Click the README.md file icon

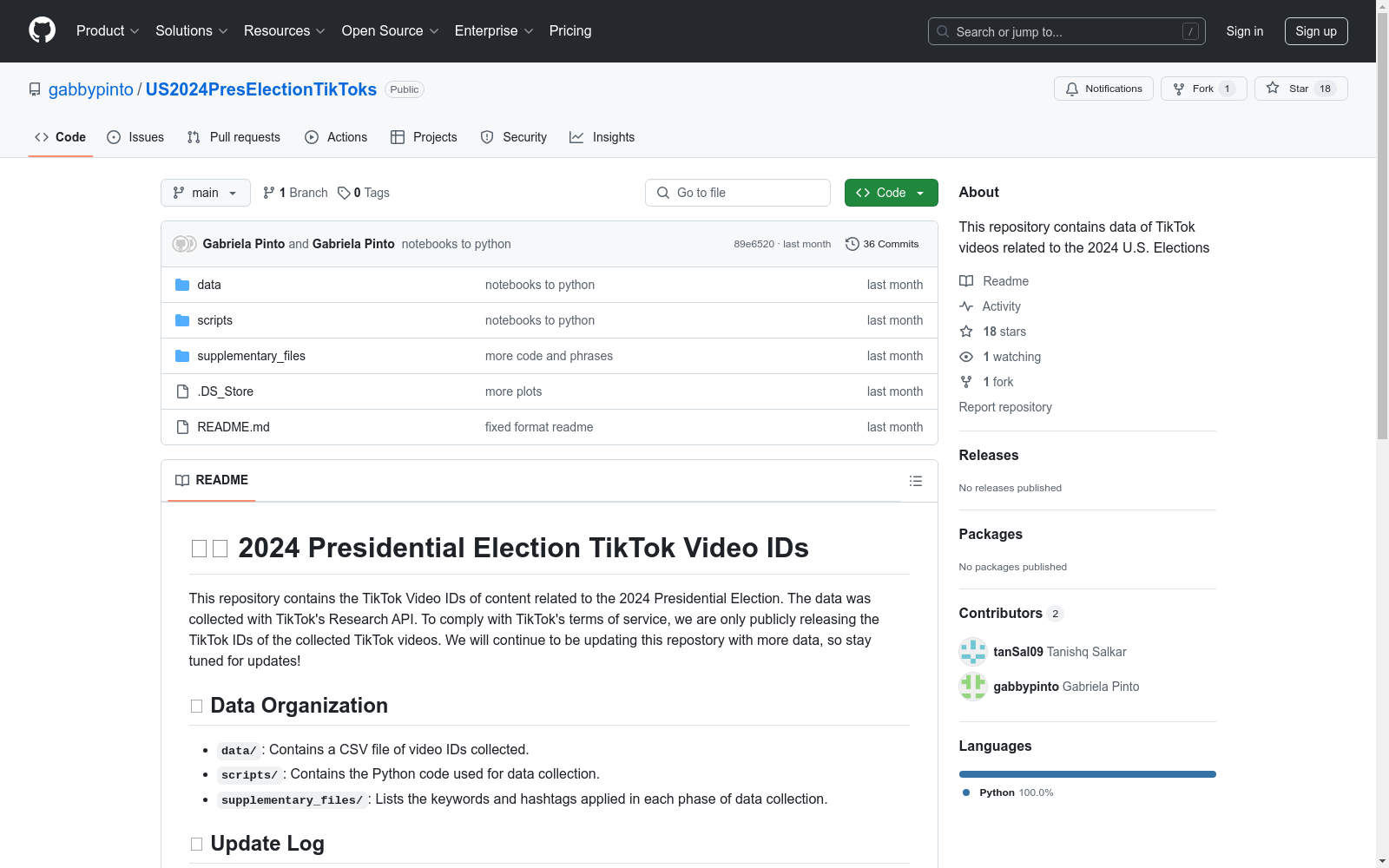[x=182, y=427]
